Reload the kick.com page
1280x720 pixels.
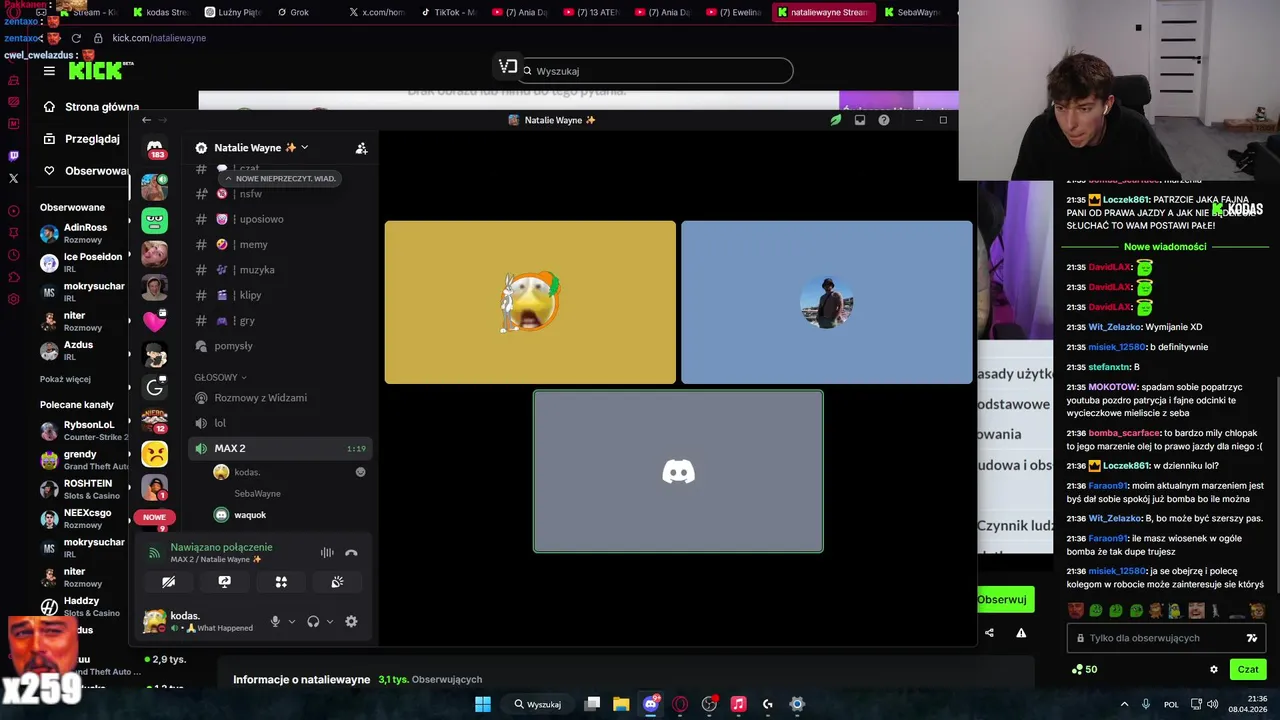(76, 38)
